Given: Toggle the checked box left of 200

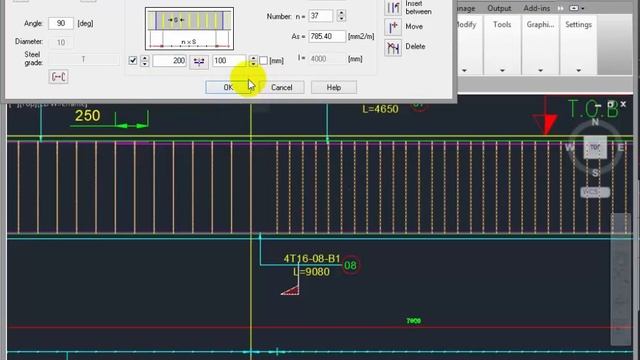Looking at the screenshot, I should [133, 60].
